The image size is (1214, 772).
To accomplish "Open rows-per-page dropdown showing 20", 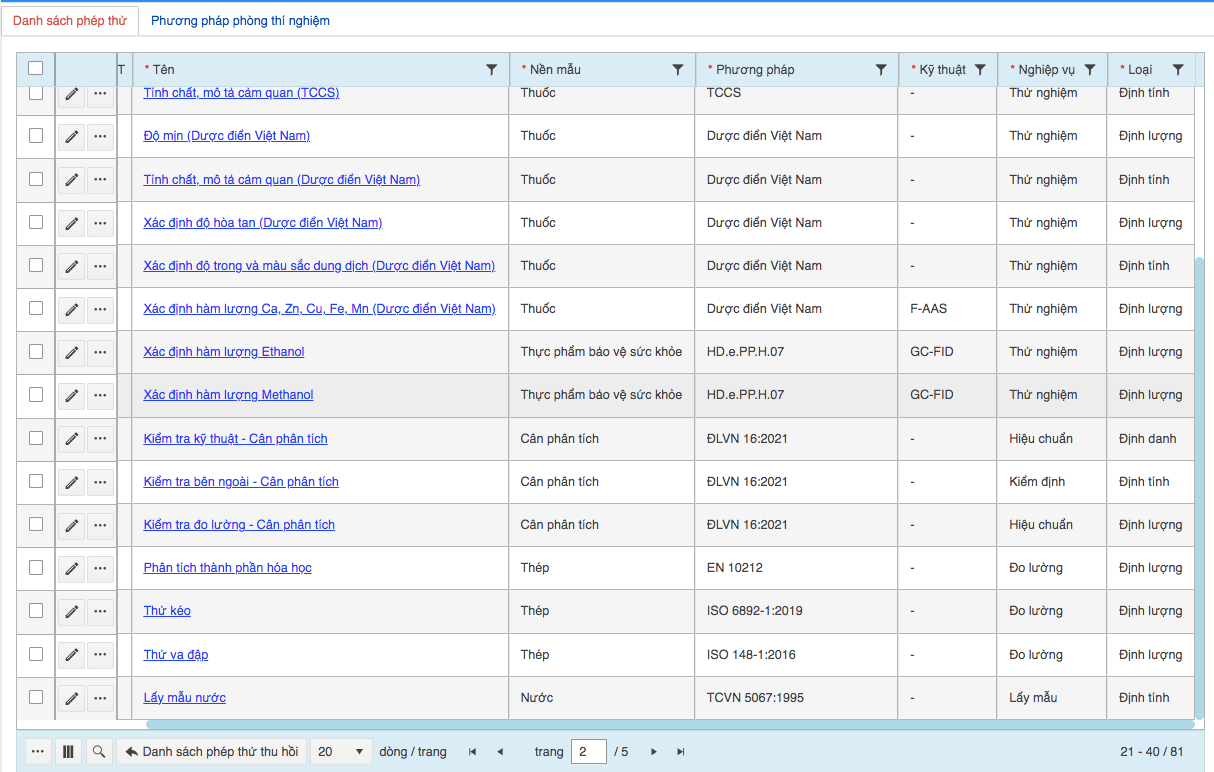I will pyautogui.click(x=341, y=752).
